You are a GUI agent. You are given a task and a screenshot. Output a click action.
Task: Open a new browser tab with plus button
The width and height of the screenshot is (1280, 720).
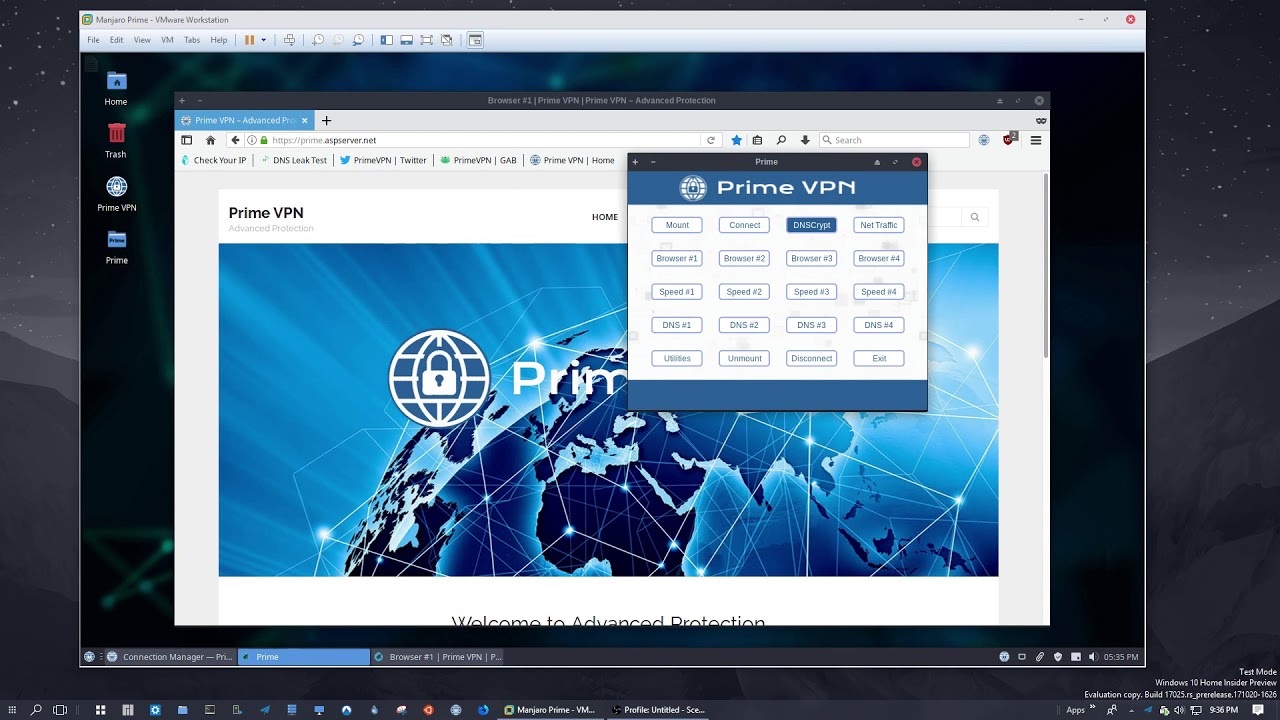(x=326, y=120)
